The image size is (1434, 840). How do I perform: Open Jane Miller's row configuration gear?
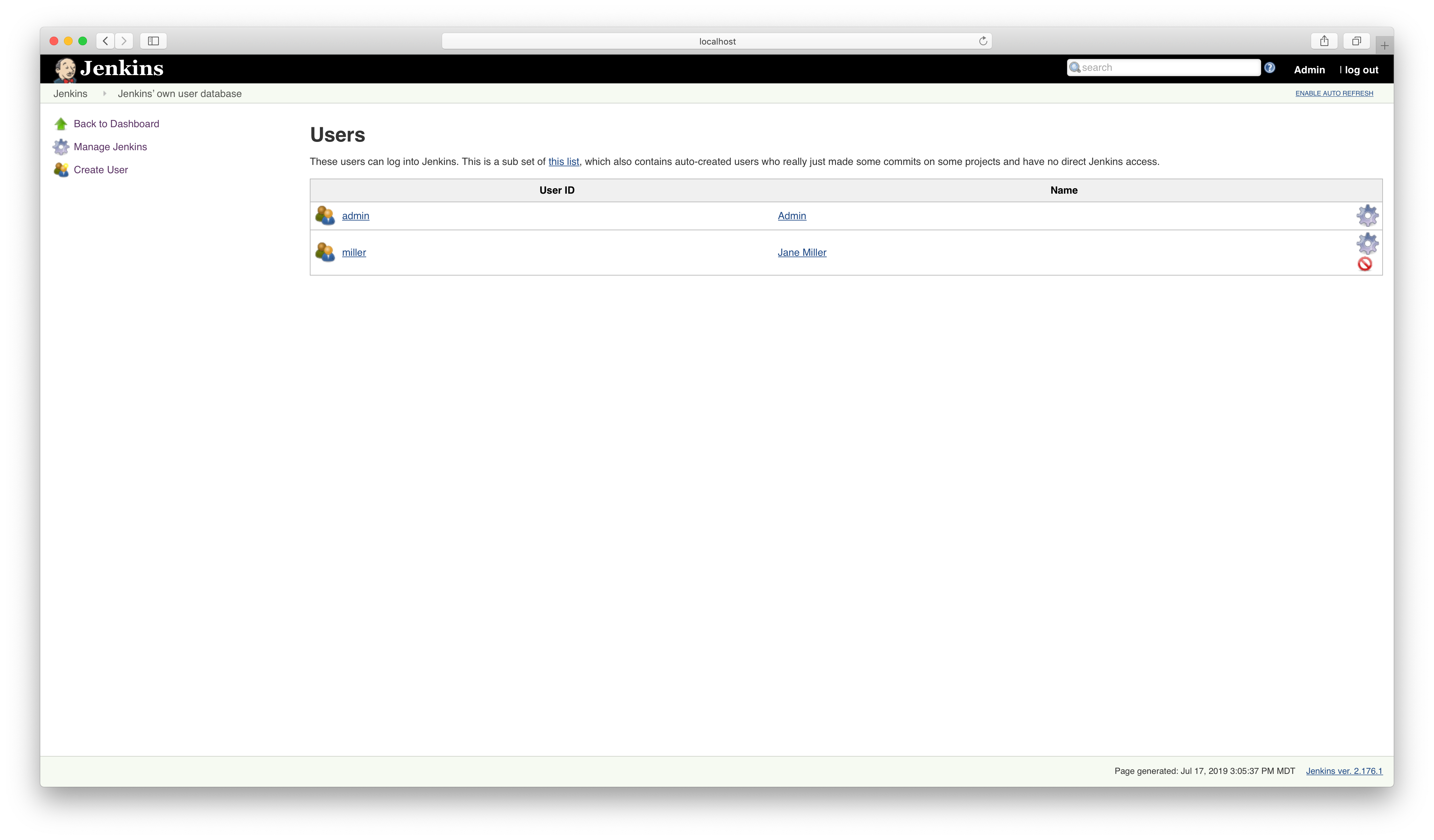(1368, 245)
